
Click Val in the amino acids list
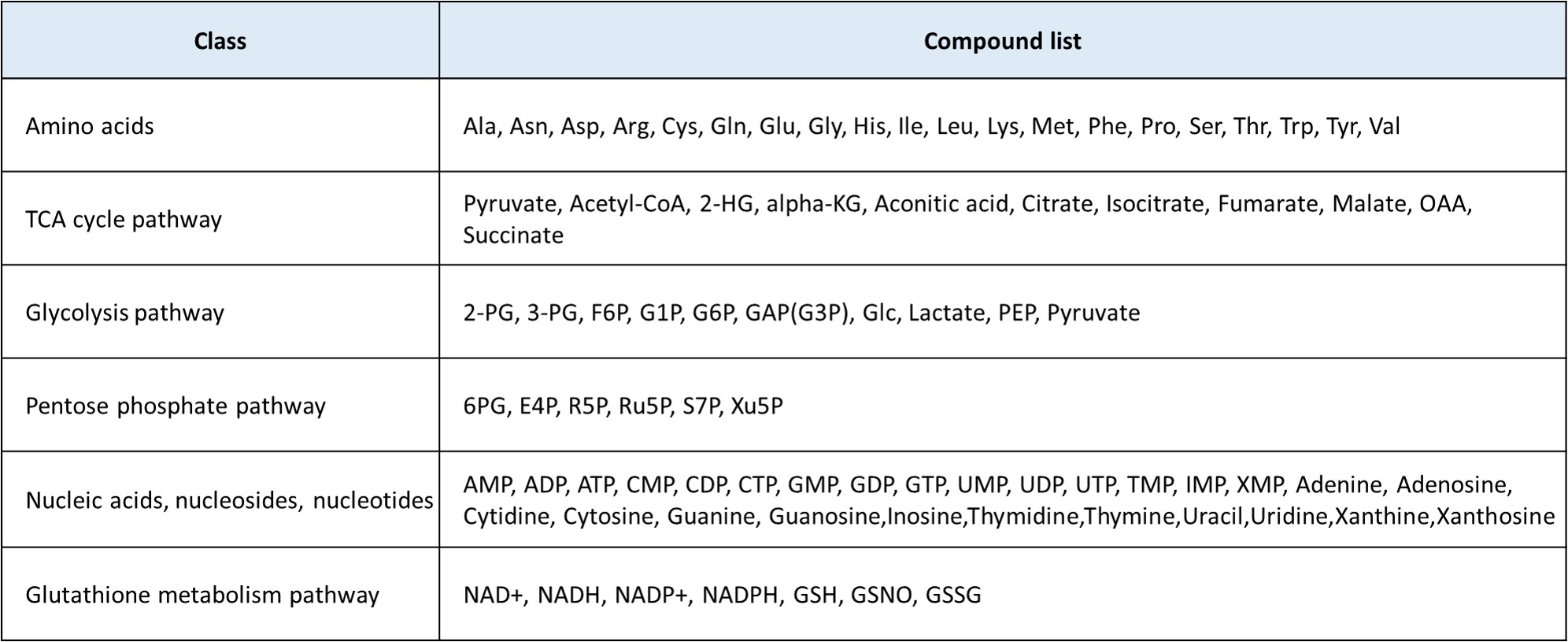click(x=1385, y=126)
